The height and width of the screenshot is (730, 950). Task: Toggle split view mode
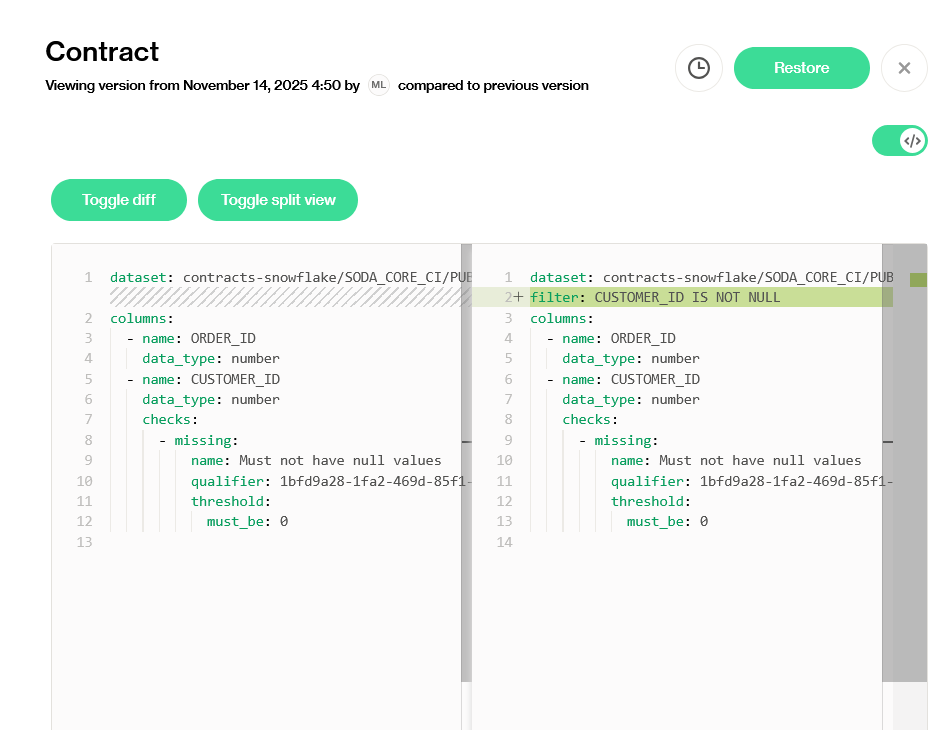coord(278,200)
